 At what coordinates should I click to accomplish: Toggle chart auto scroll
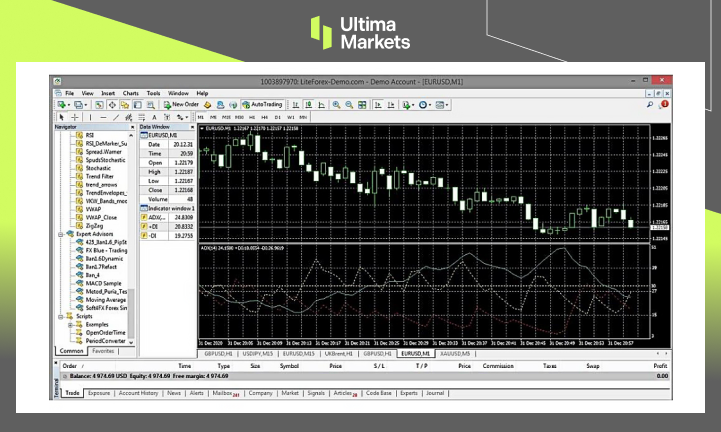(x=378, y=105)
